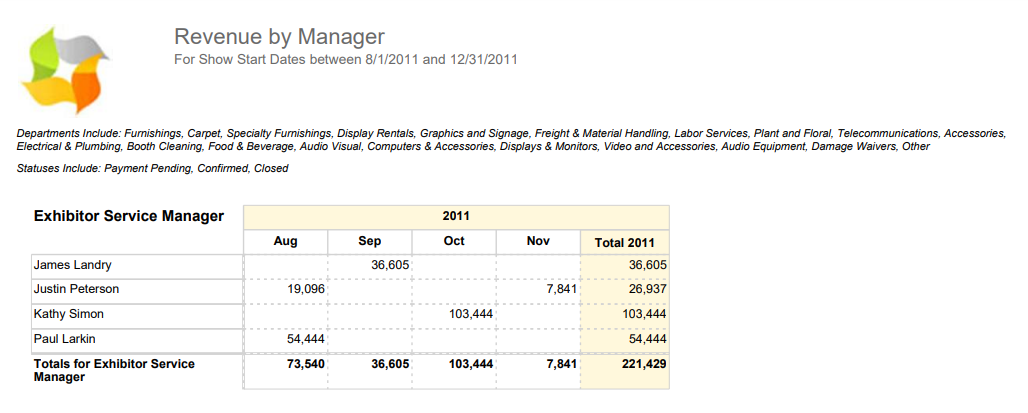The height and width of the screenshot is (413, 1028).
Task: Click the 73,540 August total cell
Action: coord(306,364)
